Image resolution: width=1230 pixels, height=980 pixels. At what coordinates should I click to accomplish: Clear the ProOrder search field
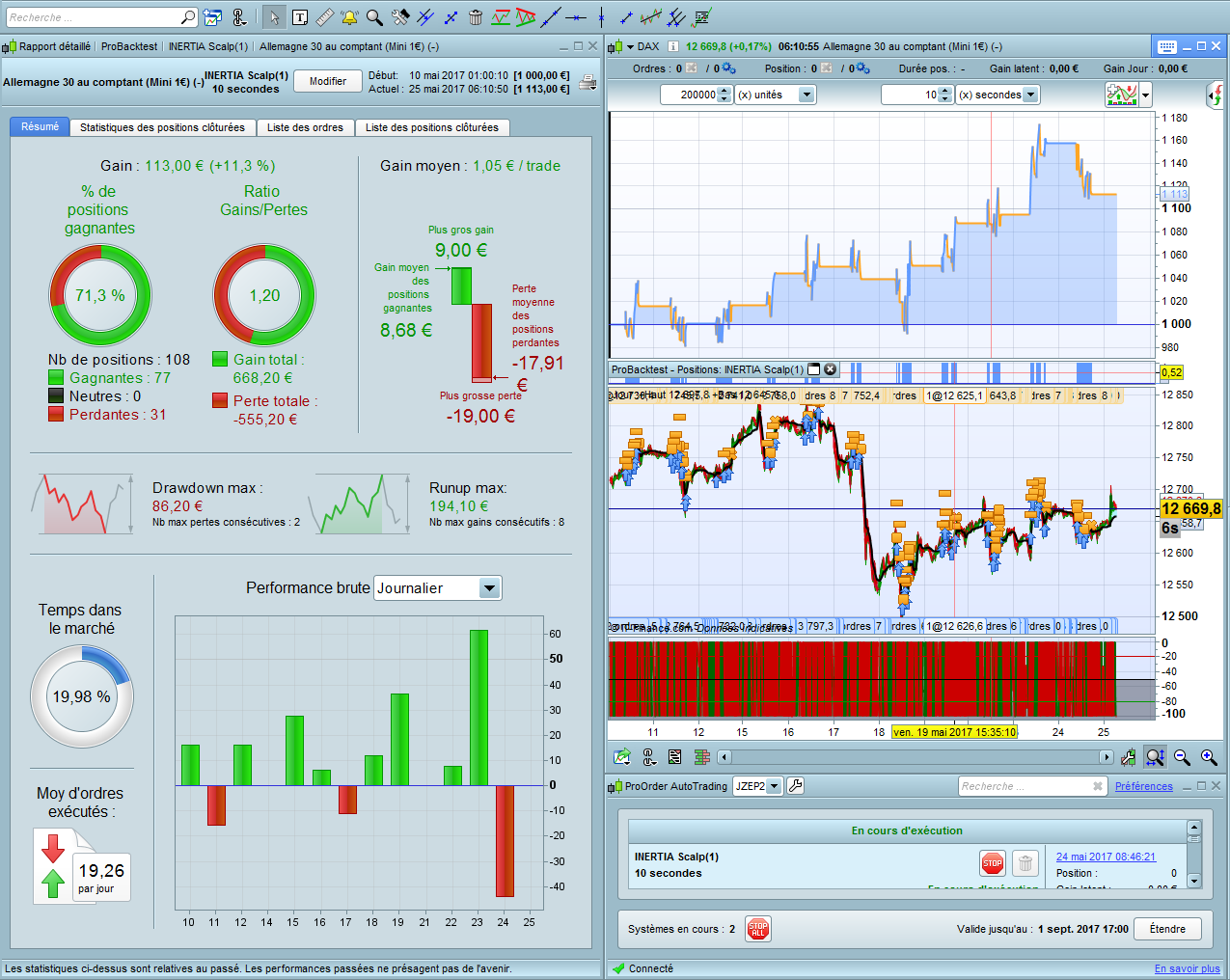click(x=1098, y=786)
